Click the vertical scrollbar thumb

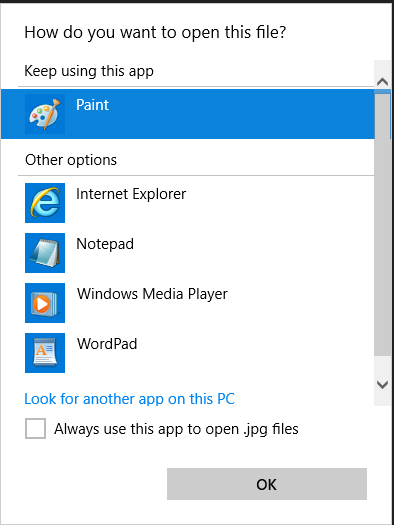382,223
